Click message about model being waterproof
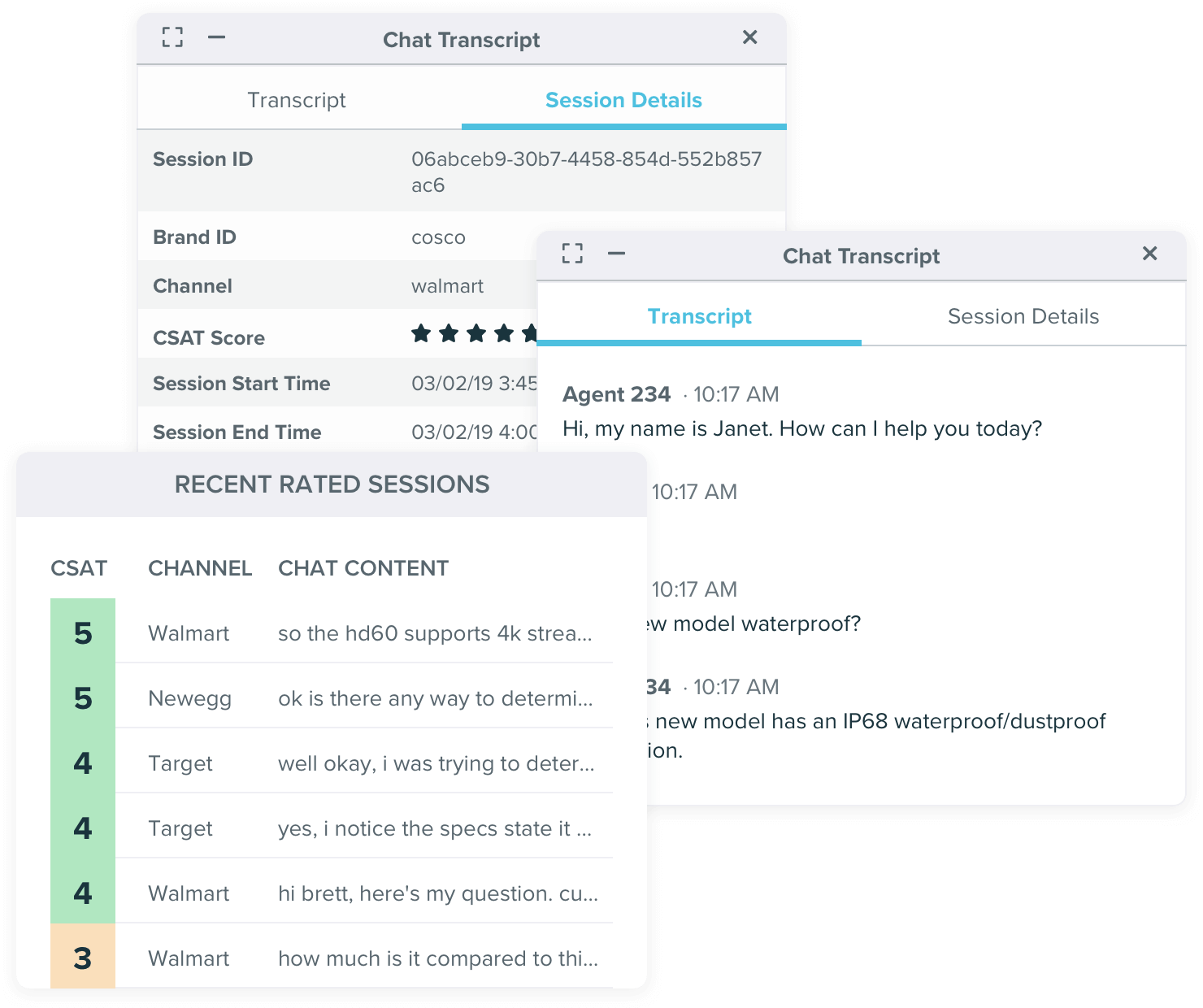The width and height of the screenshot is (1203, 1008). point(754,623)
